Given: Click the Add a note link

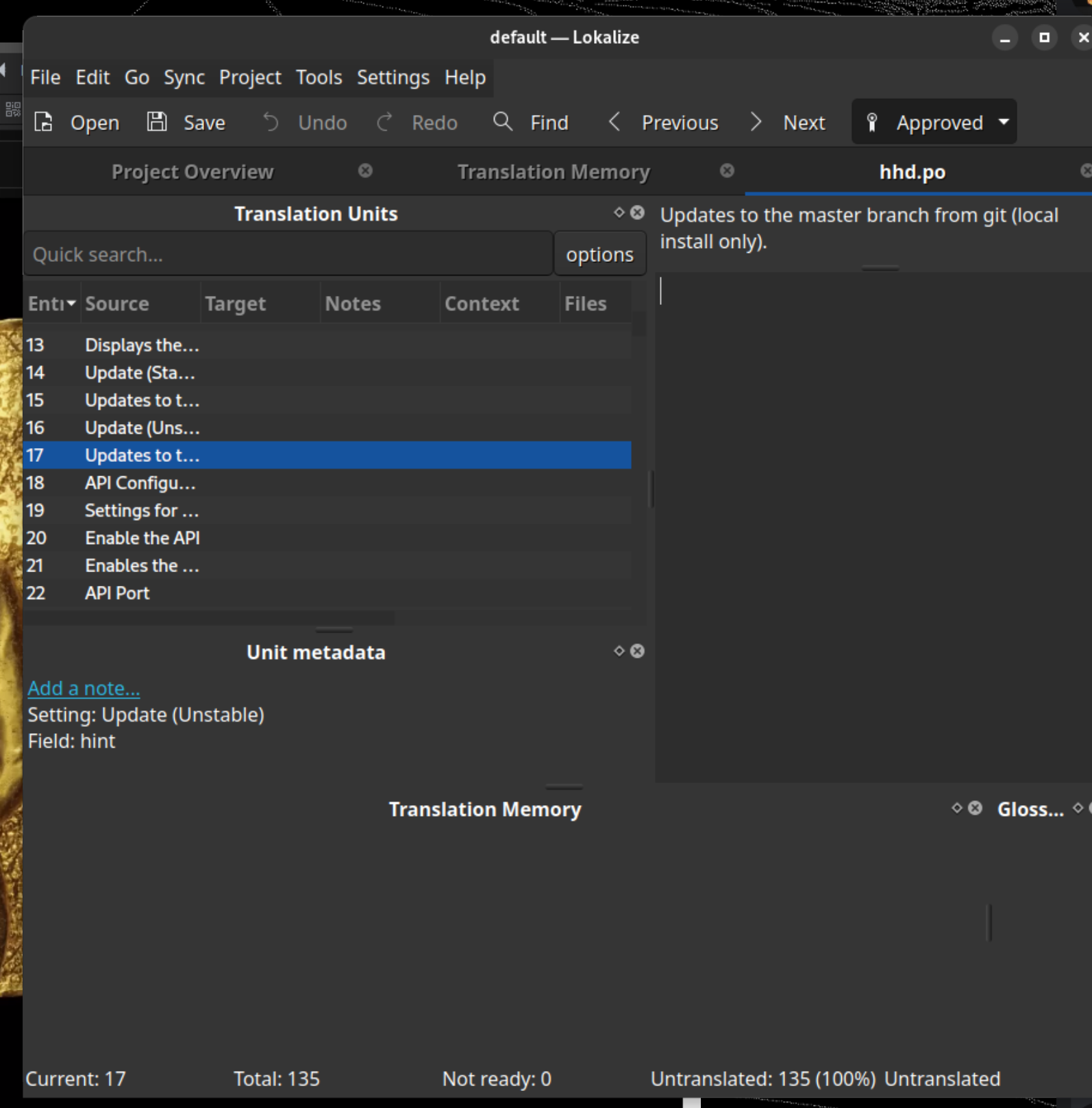Looking at the screenshot, I should tap(84, 688).
